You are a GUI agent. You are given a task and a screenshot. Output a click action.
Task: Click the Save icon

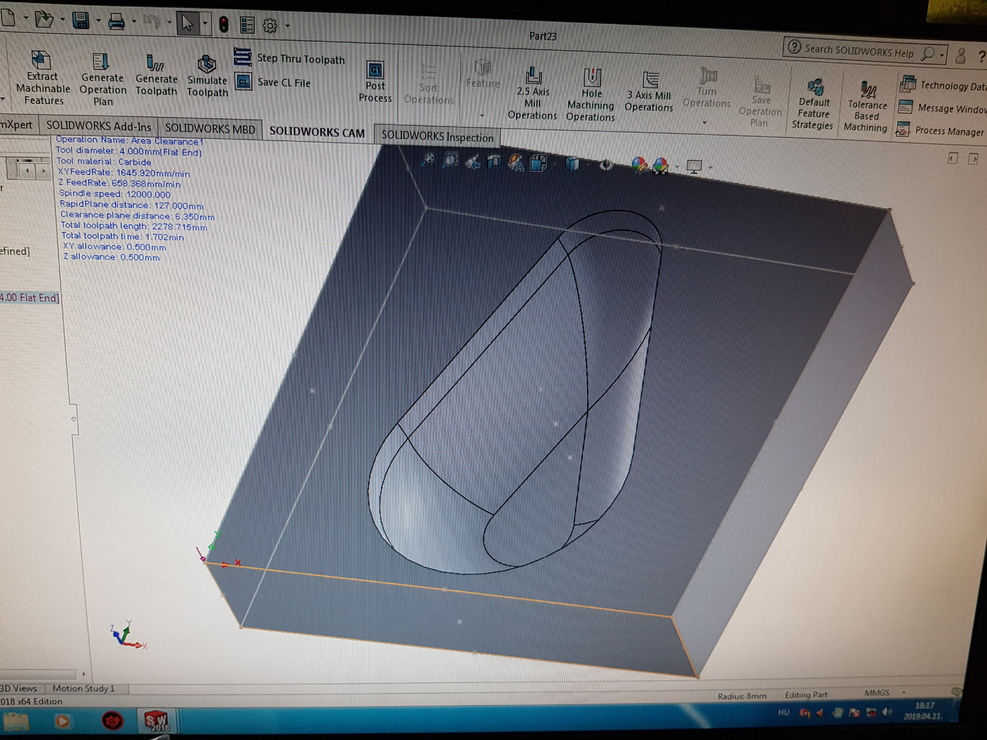tap(81, 21)
